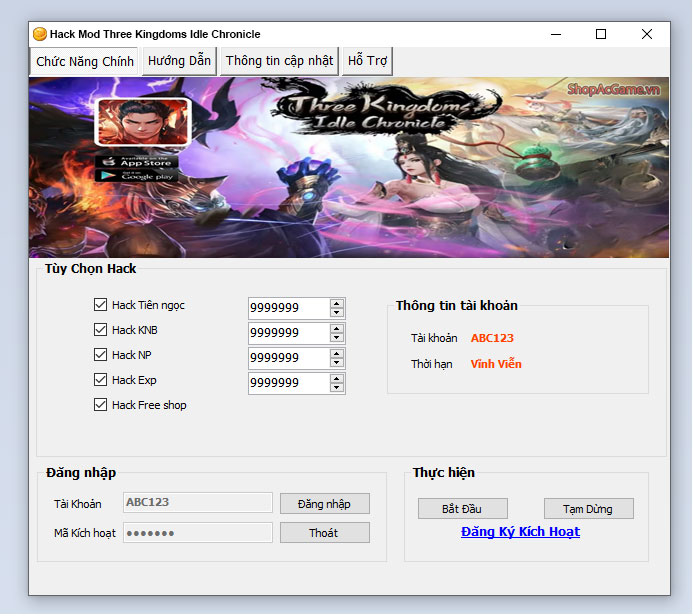Click the Google Play badge in the banner
Viewport: 693px width, 616px height.
(137, 176)
